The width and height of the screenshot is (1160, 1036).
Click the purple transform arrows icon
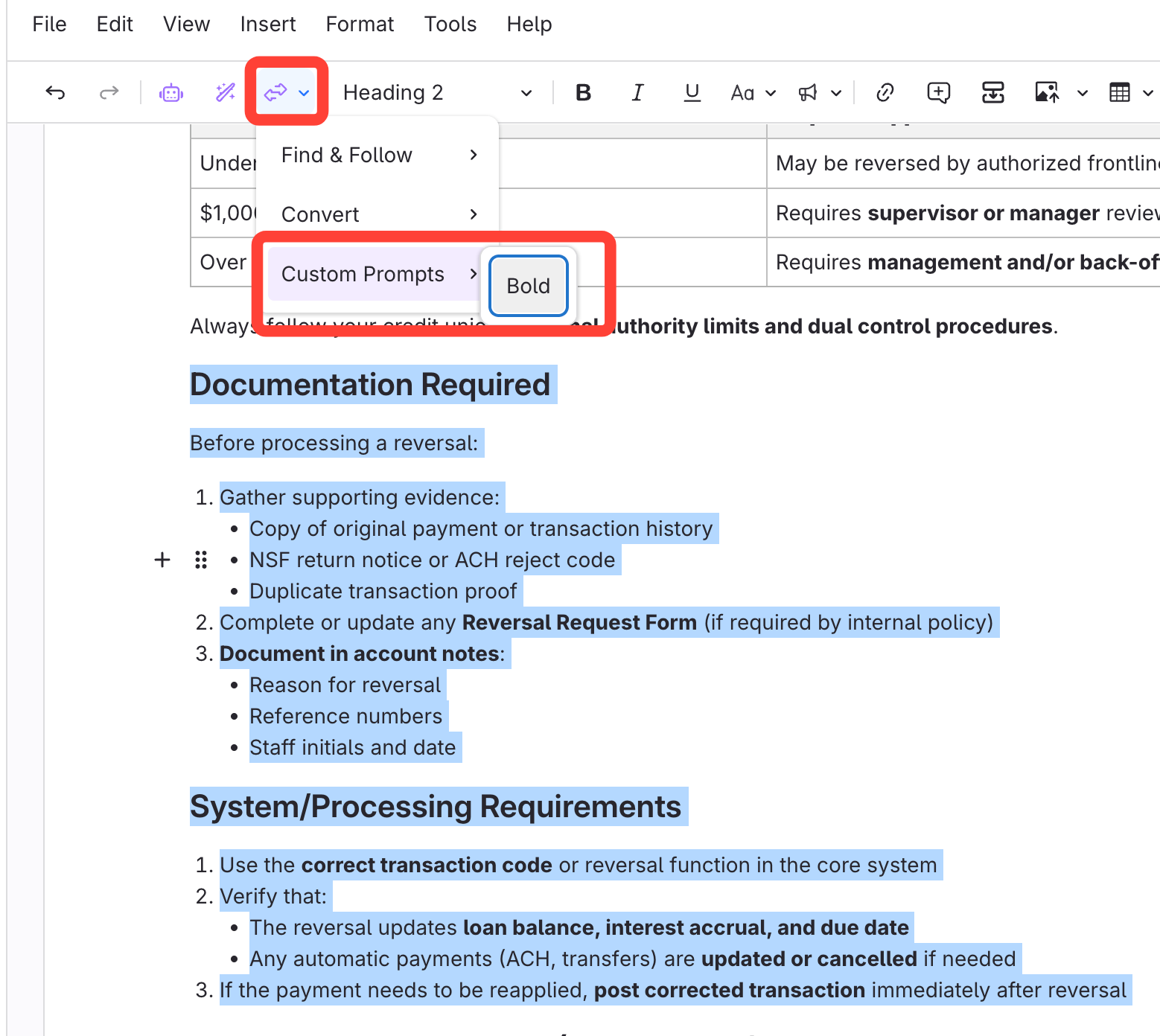[275, 92]
